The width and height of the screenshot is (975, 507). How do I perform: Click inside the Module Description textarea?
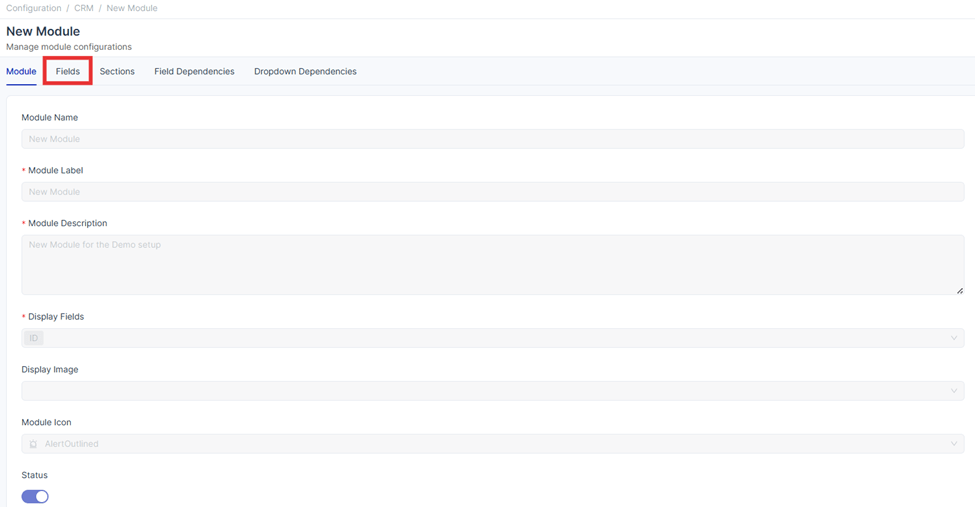coord(492,264)
